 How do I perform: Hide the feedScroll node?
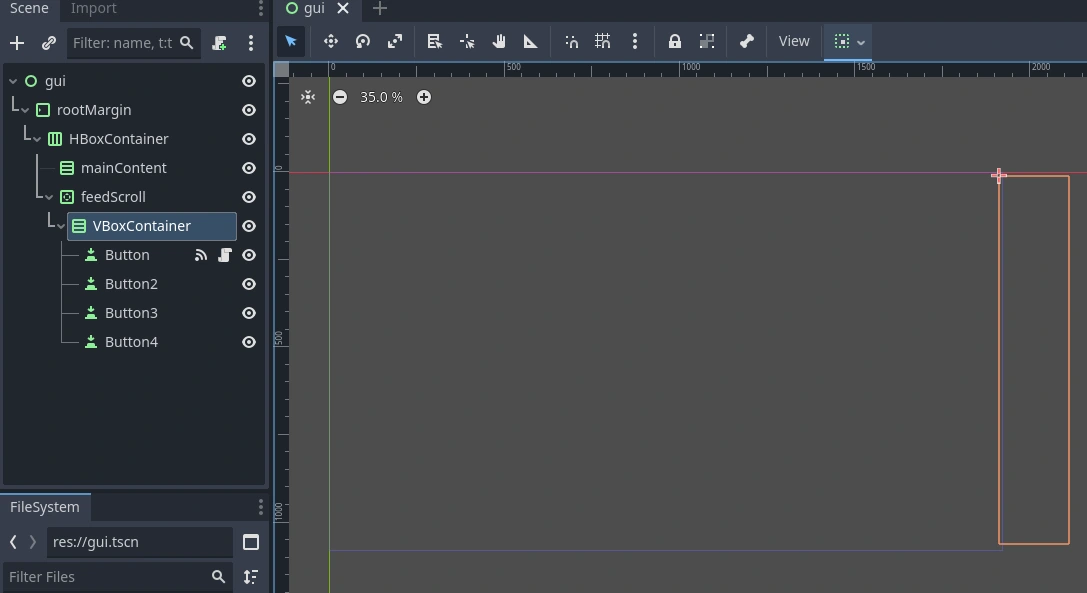[x=249, y=197]
